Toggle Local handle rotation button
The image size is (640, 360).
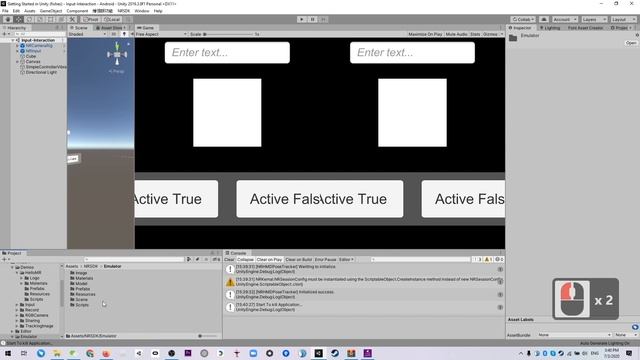tap(111, 19)
